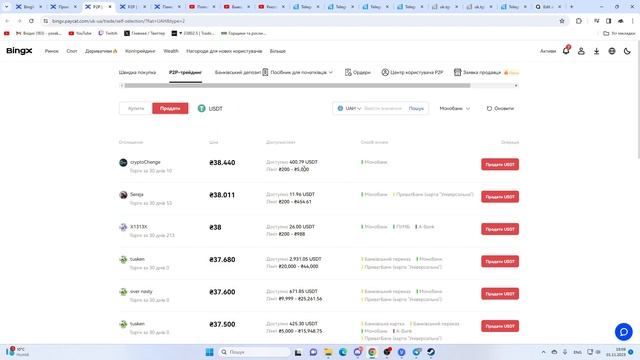This screenshot has width=640, height=360.
Task: Select the P2P-трейдинг tab
Action: click(x=185, y=72)
